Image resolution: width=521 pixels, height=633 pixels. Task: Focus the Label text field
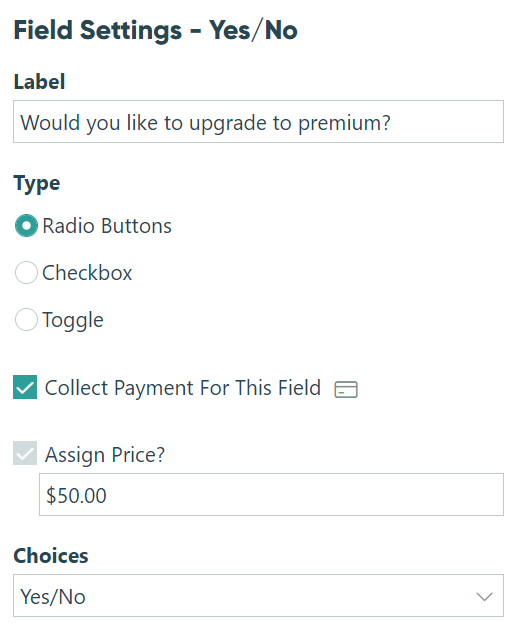point(258,122)
